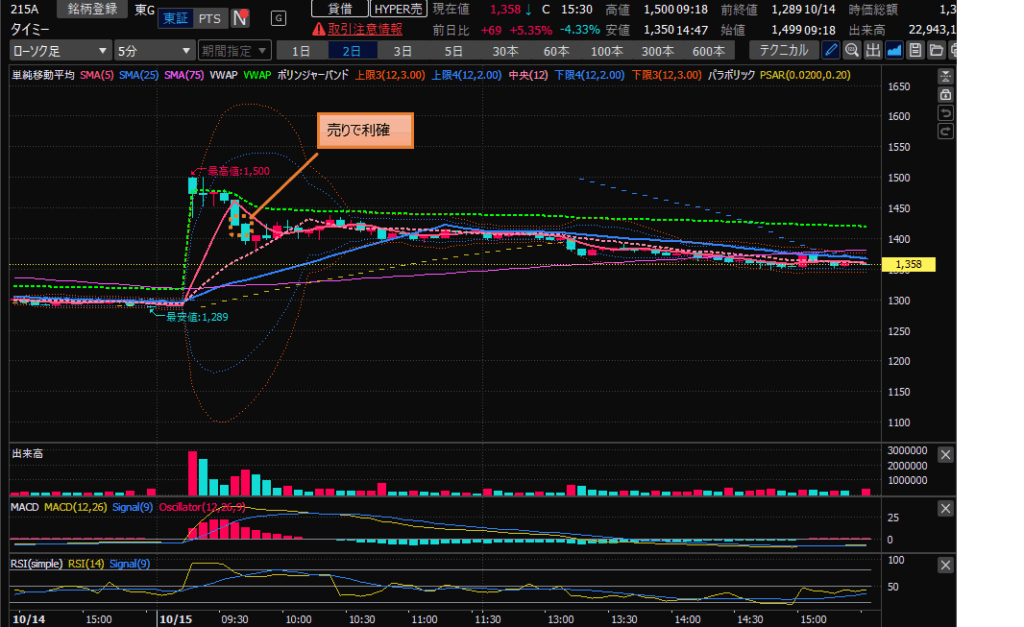Click the red-dotted N news icon

click(x=241, y=18)
